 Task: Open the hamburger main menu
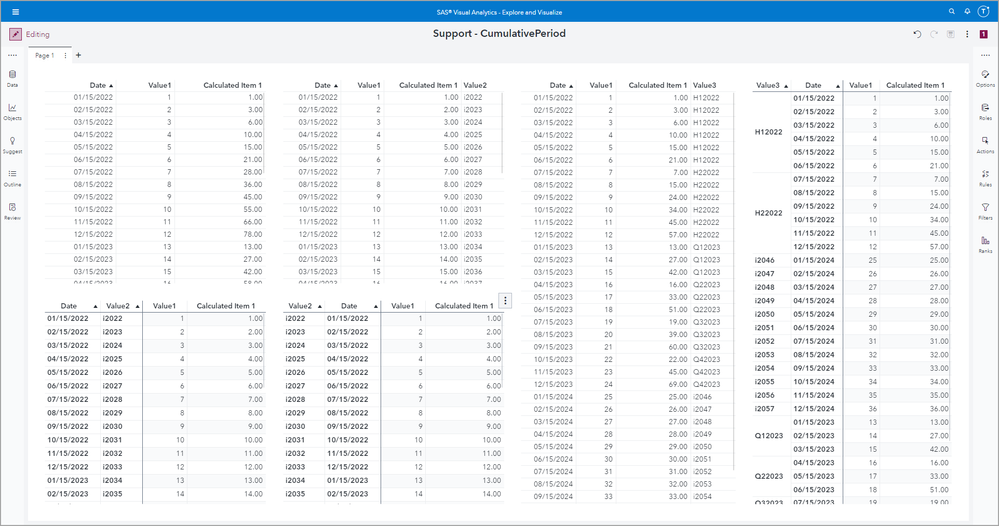click(x=15, y=11)
